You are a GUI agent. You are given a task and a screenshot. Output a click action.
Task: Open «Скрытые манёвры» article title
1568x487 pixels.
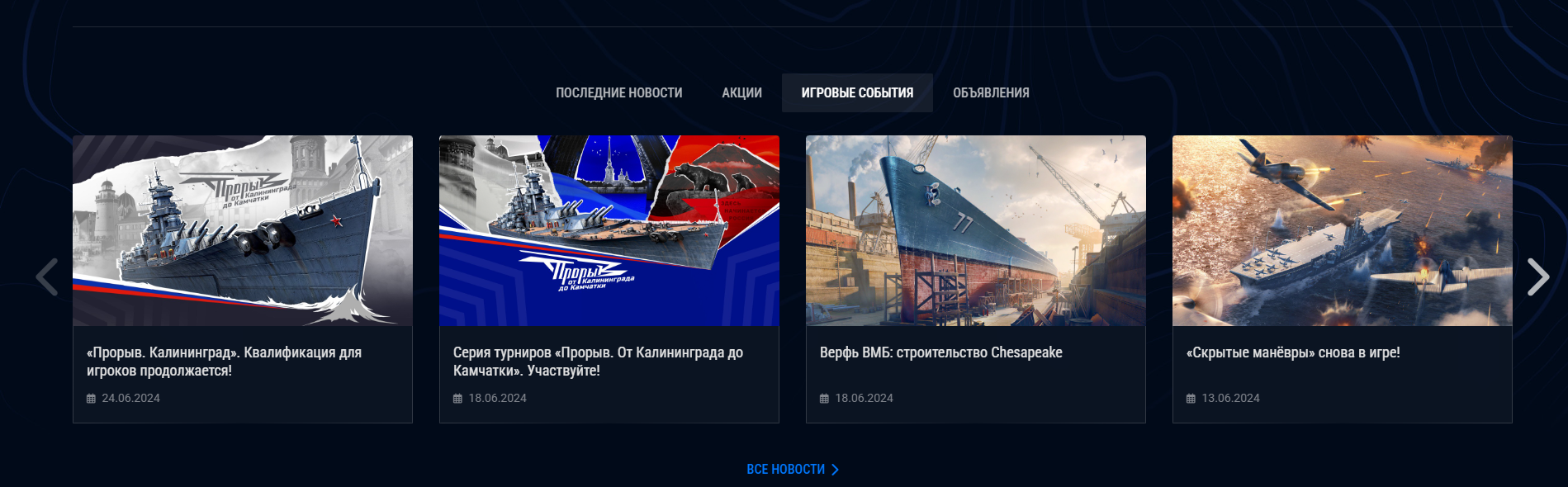[x=1293, y=352]
